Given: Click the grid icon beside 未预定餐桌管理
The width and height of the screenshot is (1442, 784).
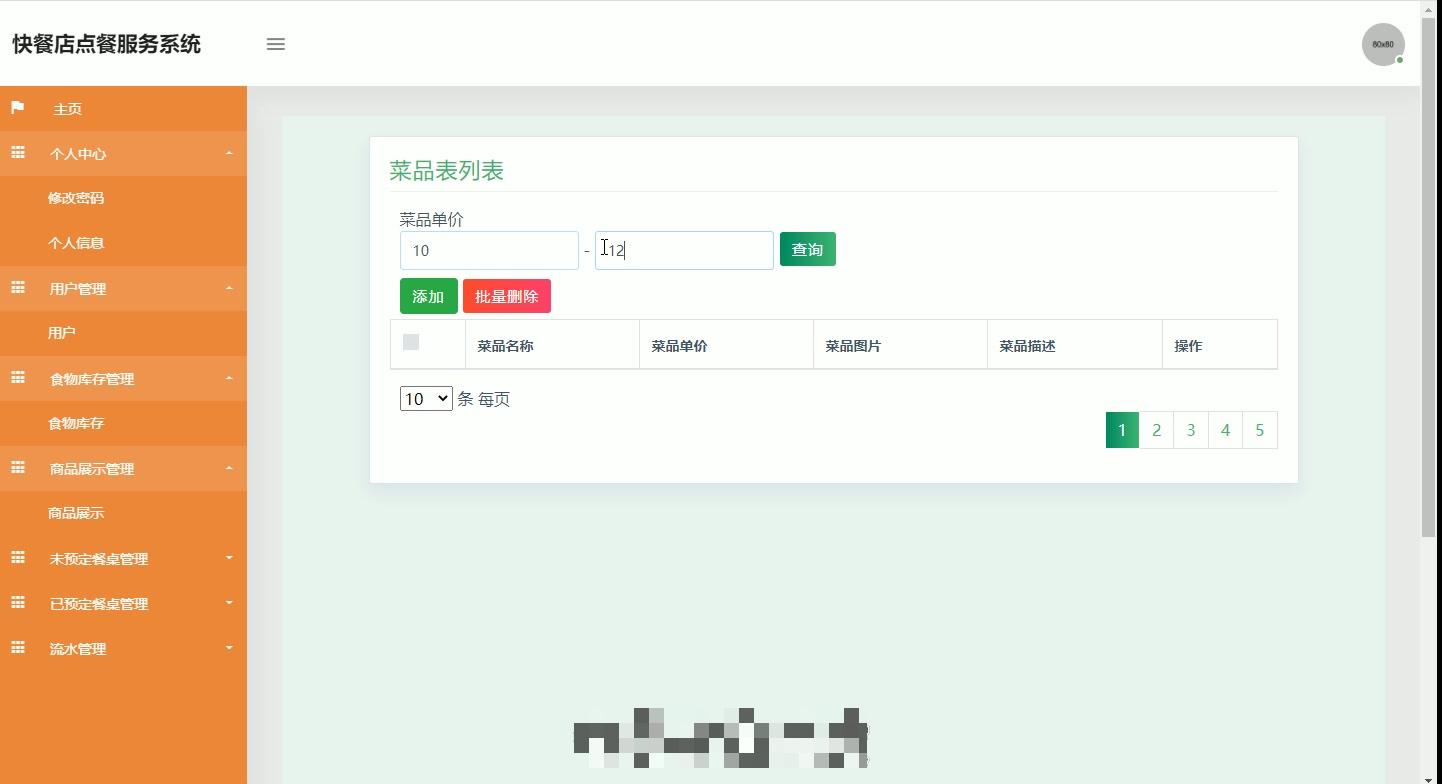Looking at the screenshot, I should [x=17, y=558].
